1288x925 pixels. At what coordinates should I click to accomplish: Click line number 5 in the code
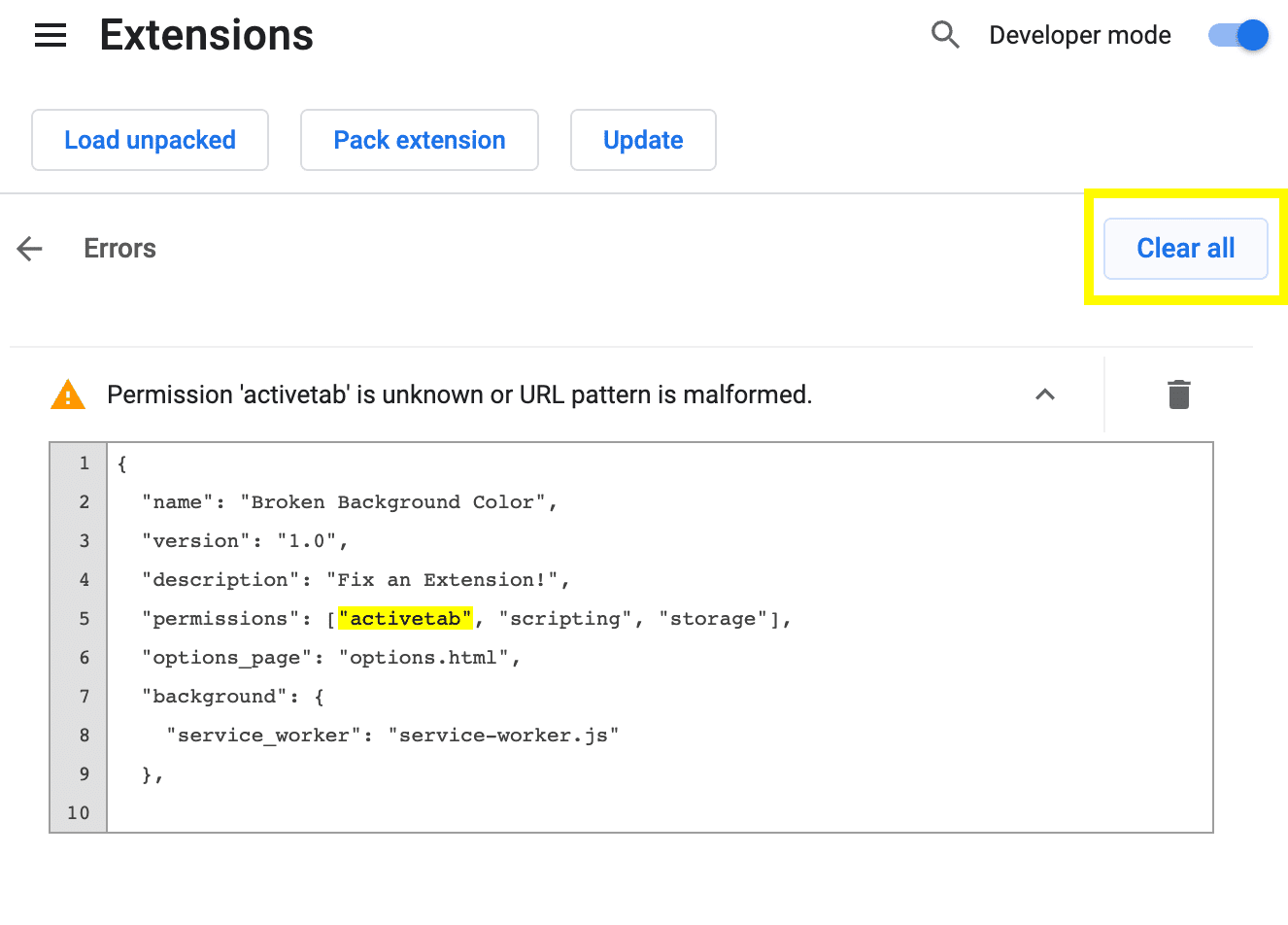(84, 618)
